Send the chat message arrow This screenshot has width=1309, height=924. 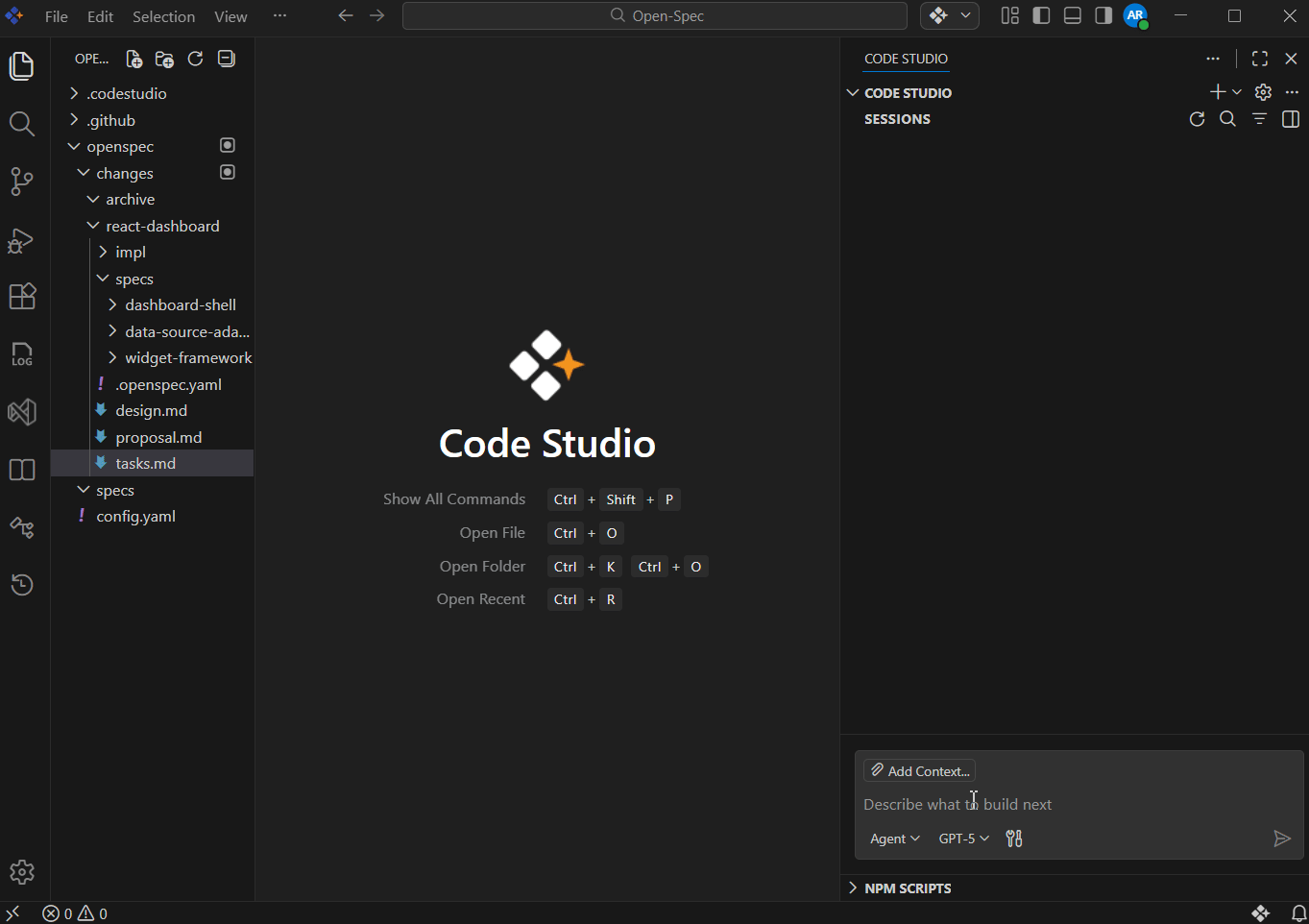click(1281, 839)
